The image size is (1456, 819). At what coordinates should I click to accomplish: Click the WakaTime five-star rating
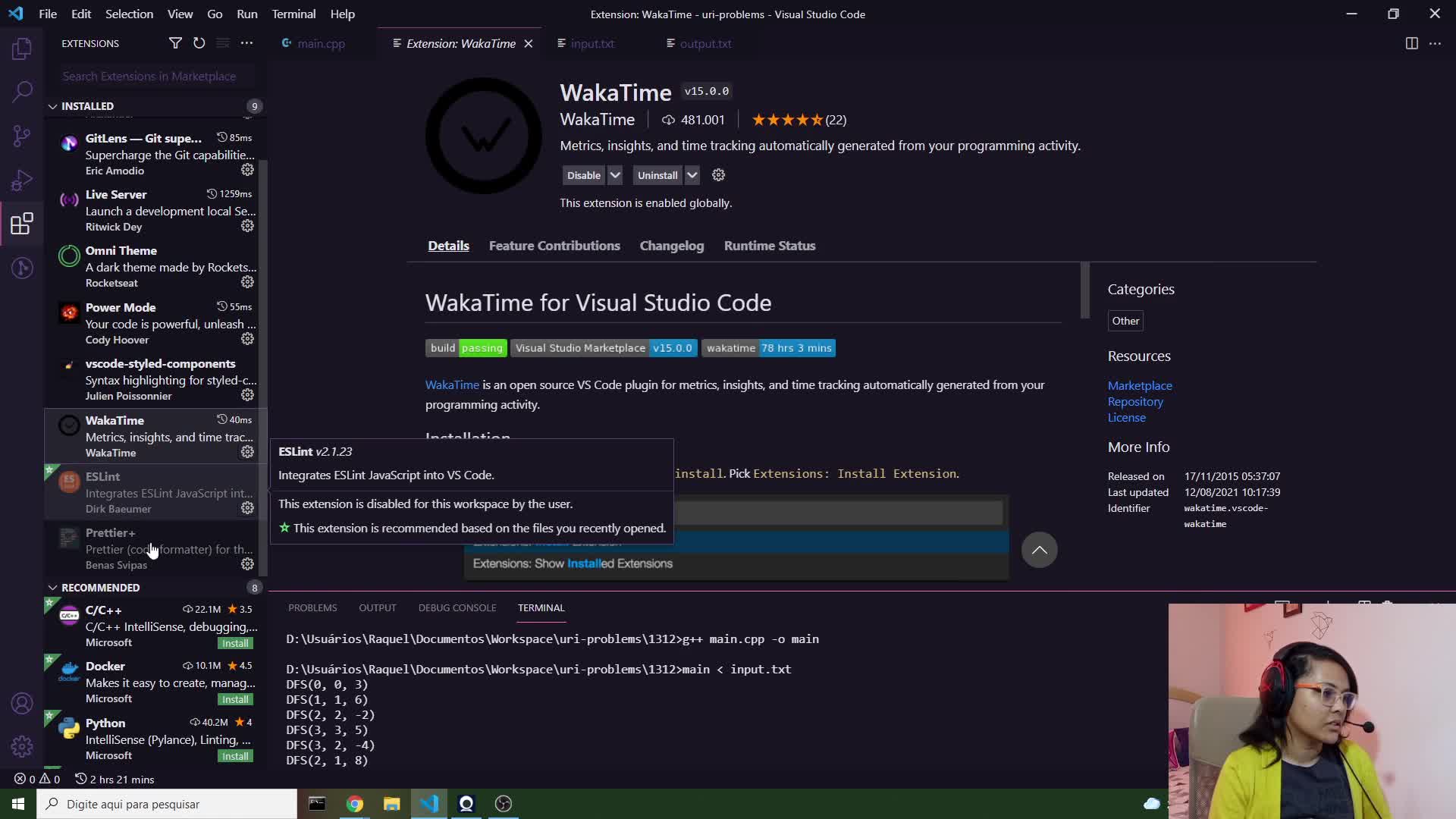click(x=798, y=120)
